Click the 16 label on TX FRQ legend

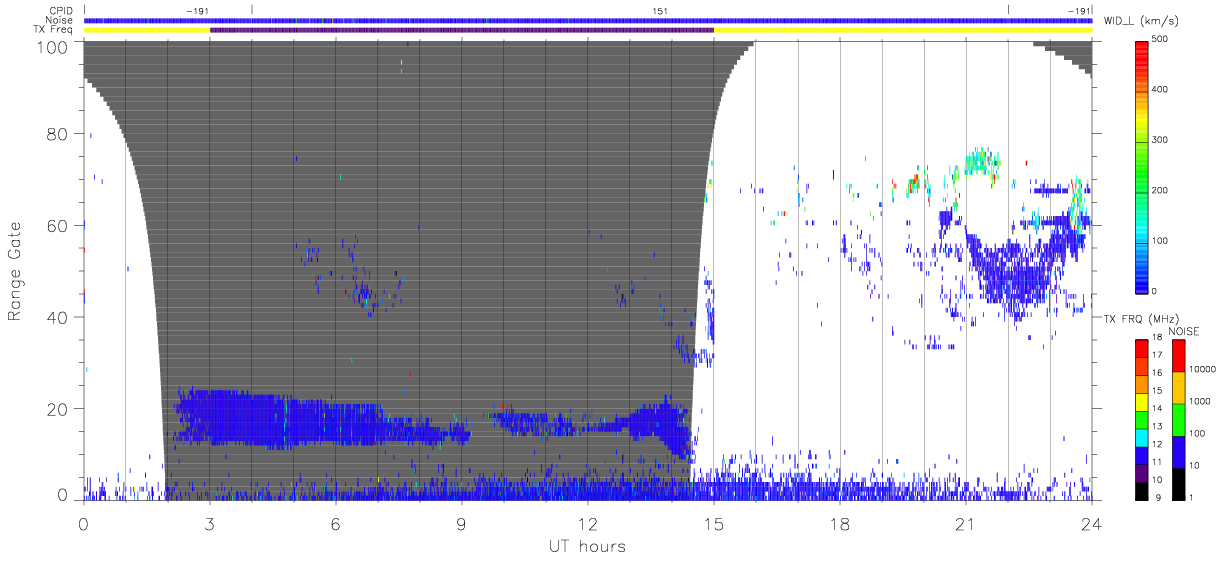[x=1156, y=373]
